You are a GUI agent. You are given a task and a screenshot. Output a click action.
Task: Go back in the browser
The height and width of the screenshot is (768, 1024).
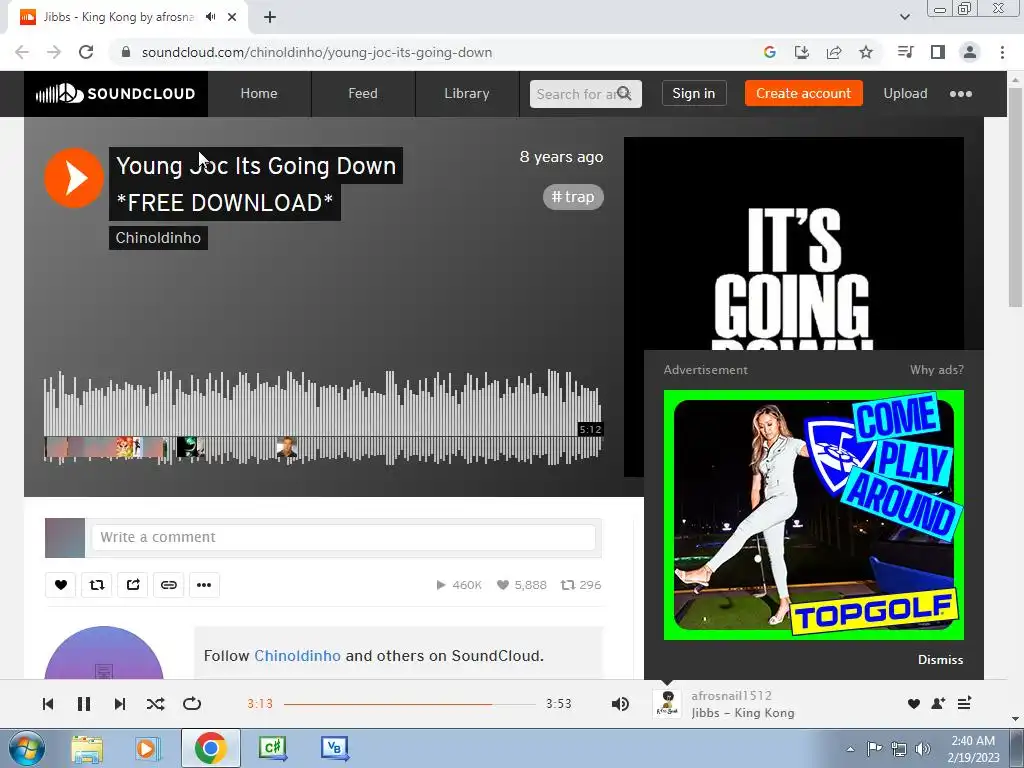click(22, 52)
